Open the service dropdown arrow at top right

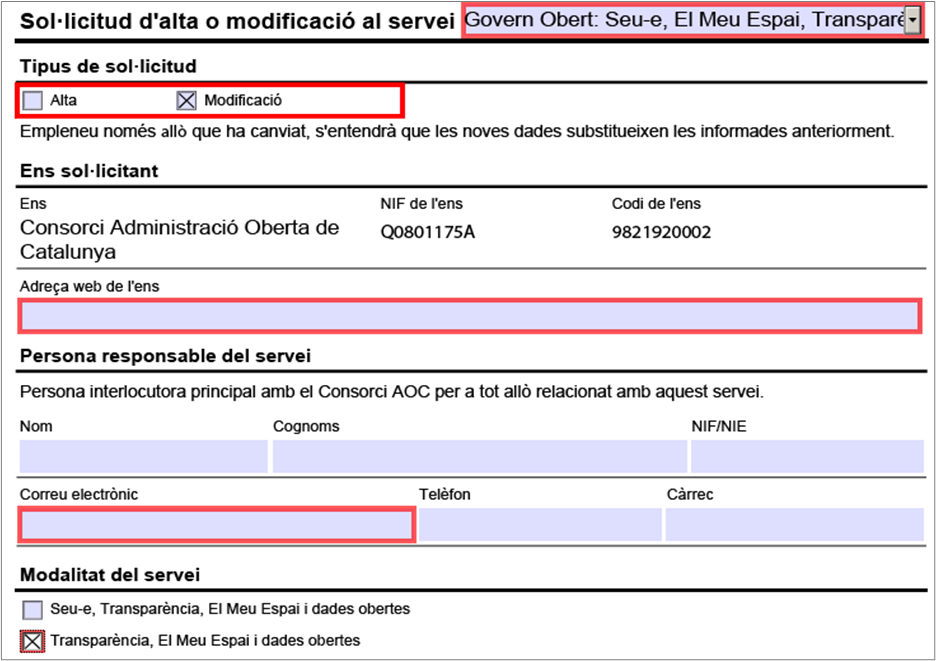pos(912,21)
